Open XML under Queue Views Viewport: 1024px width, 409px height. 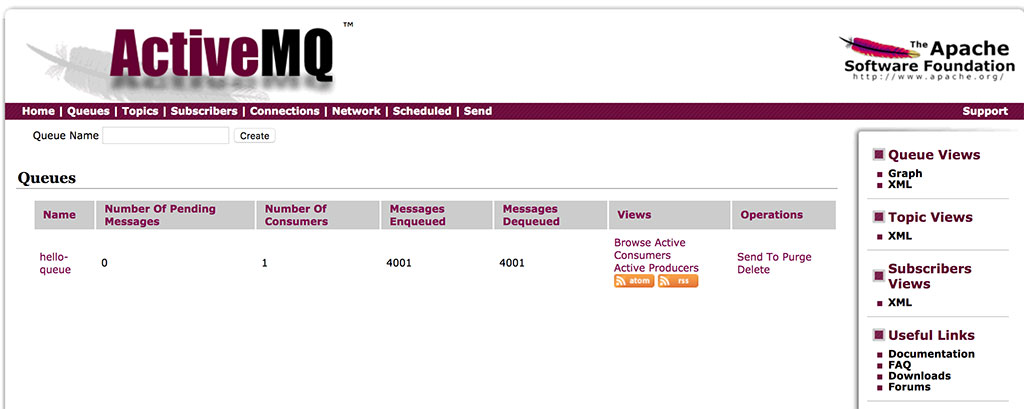coord(900,184)
